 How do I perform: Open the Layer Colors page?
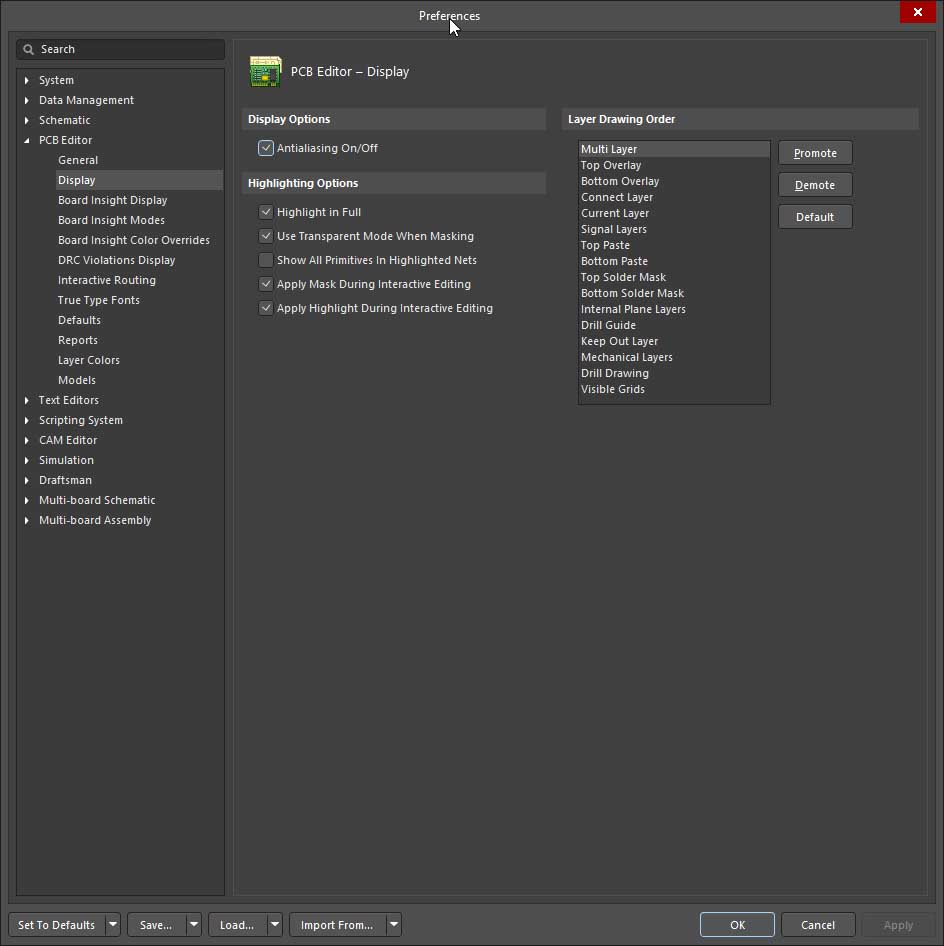88,360
